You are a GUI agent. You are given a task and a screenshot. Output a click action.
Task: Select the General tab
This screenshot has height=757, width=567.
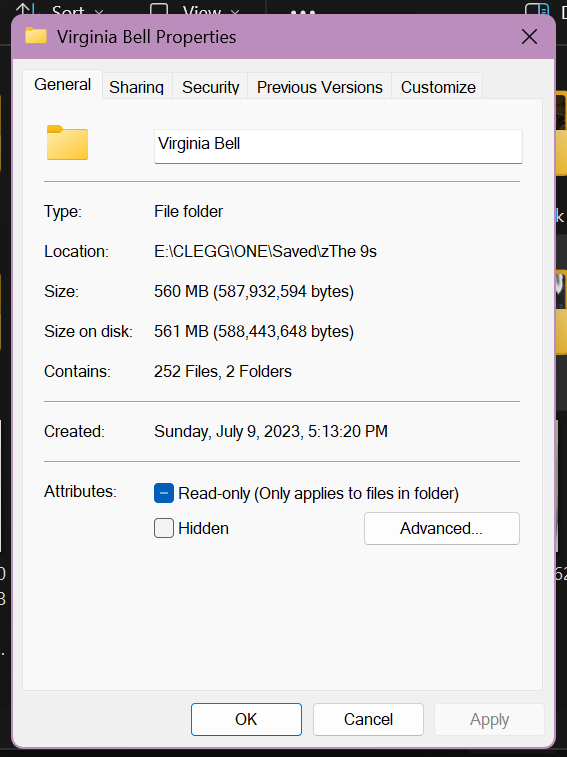pyautogui.click(x=62, y=84)
